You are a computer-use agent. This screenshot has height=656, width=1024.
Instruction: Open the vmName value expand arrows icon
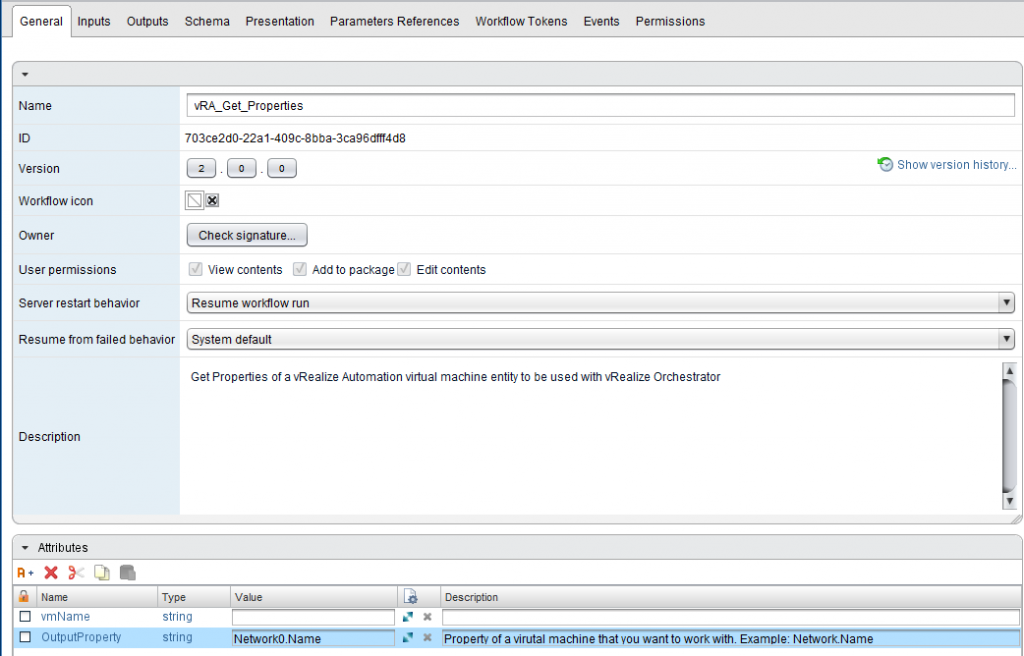(x=408, y=617)
